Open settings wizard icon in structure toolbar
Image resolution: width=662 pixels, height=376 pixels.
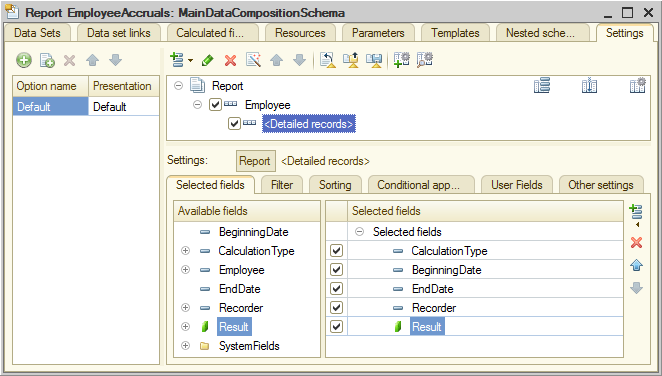(253, 60)
